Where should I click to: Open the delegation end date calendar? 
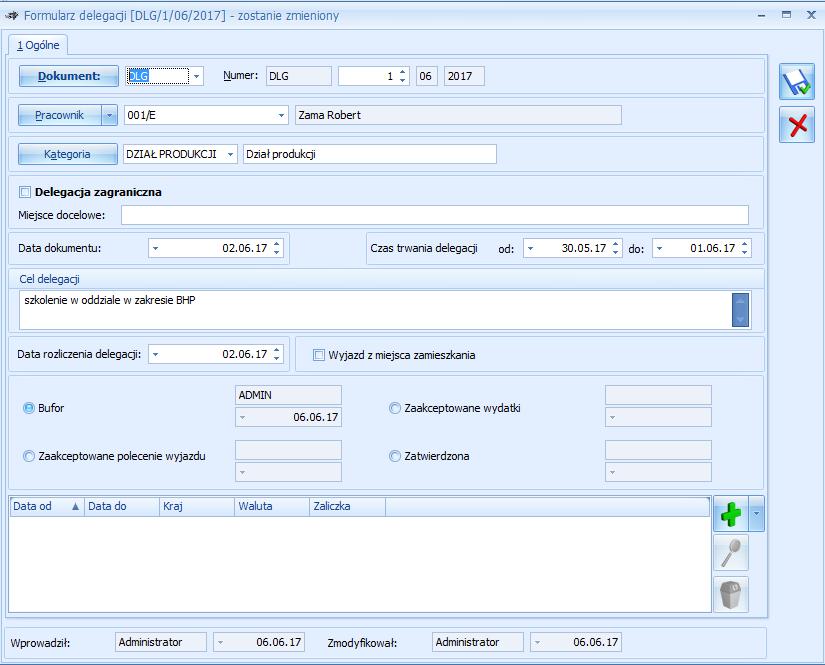(660, 248)
